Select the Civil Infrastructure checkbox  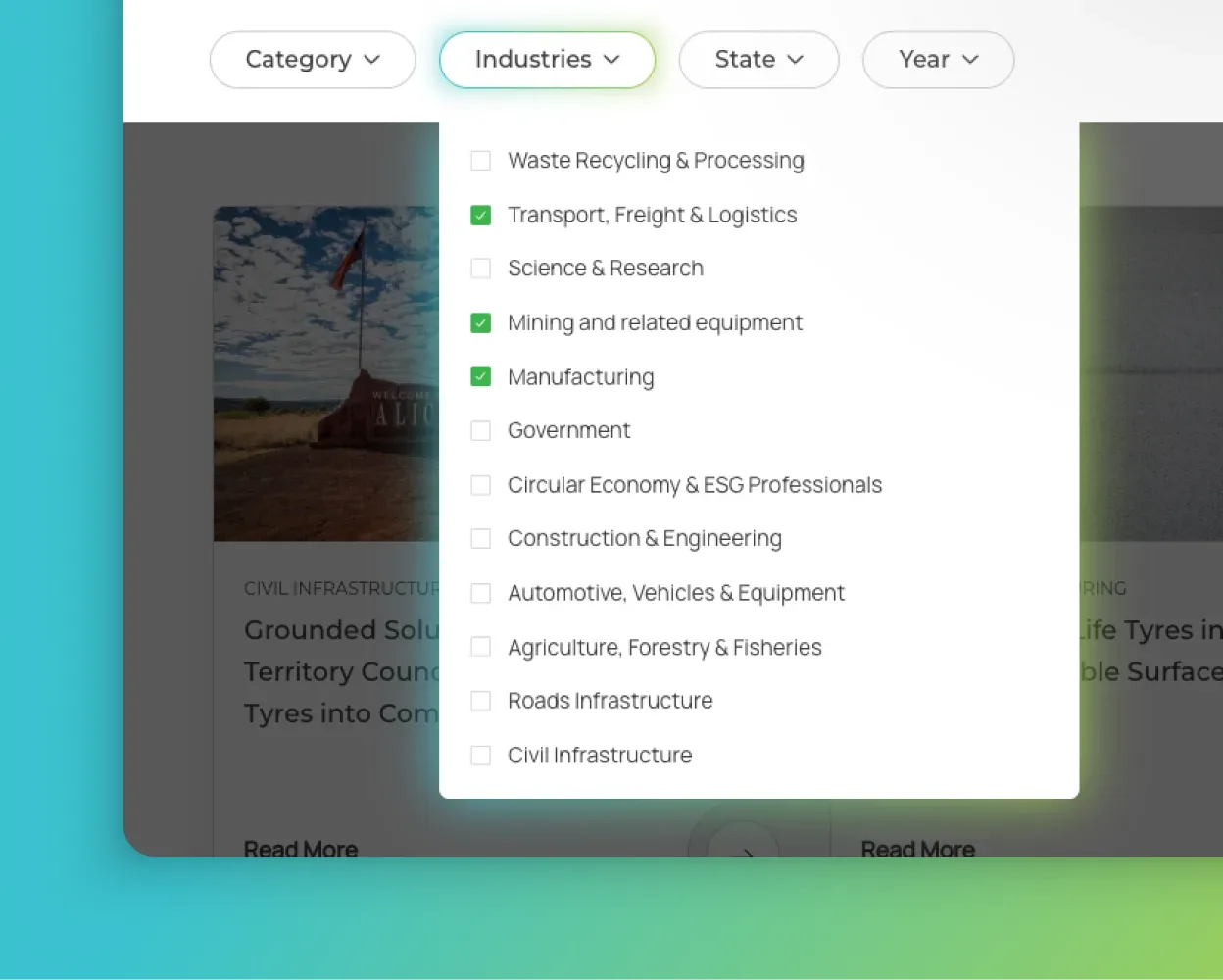480,756
